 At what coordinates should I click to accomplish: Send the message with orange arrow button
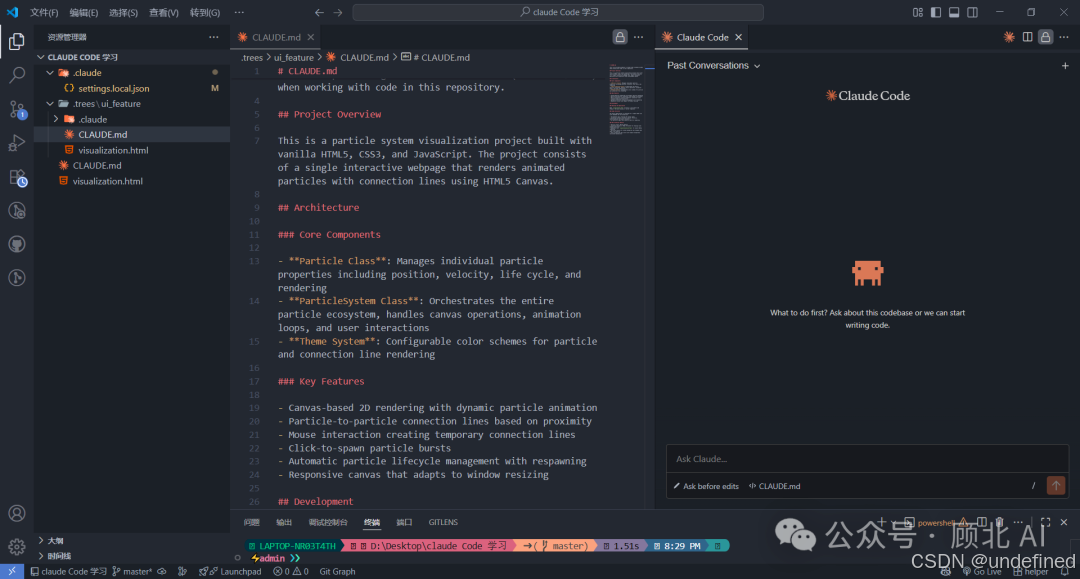[1055, 485]
